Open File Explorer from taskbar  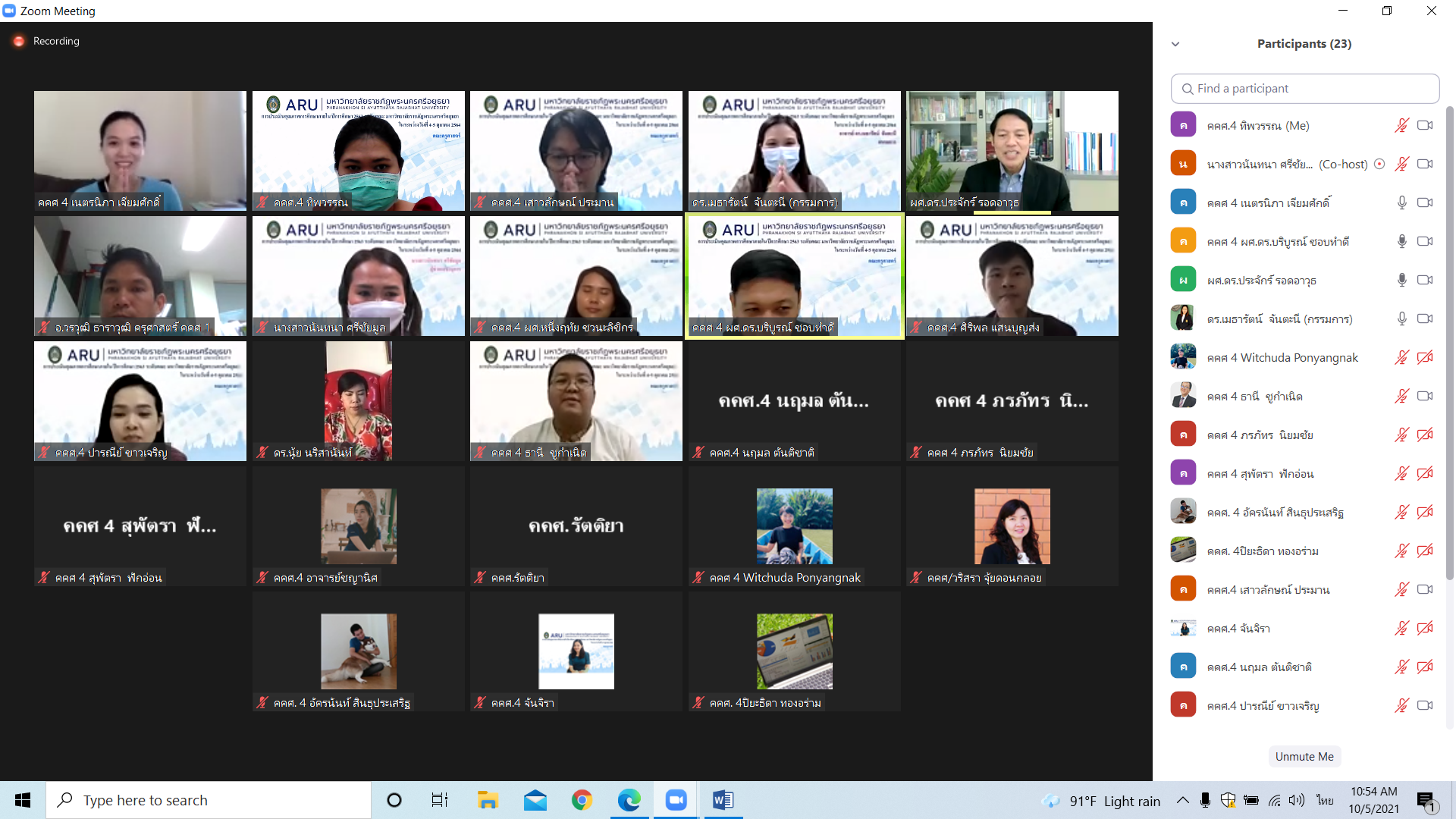coord(487,800)
